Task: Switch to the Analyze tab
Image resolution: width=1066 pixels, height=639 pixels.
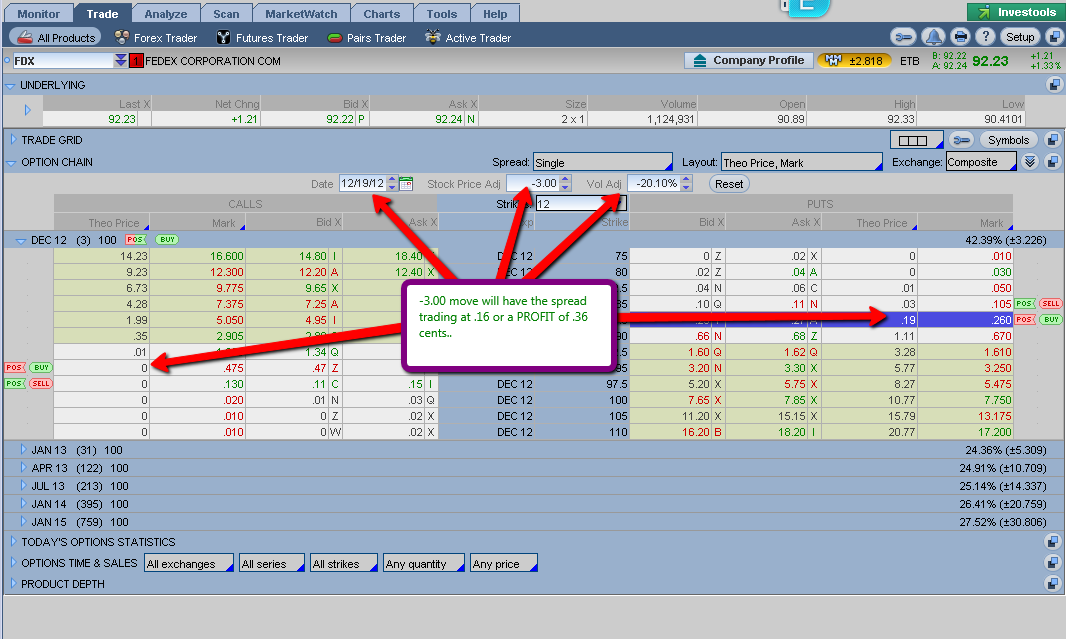Action: pyautogui.click(x=165, y=14)
